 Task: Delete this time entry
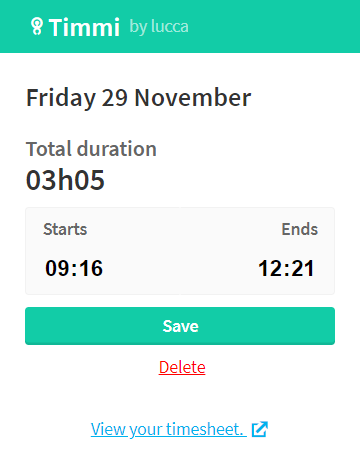[x=182, y=367]
